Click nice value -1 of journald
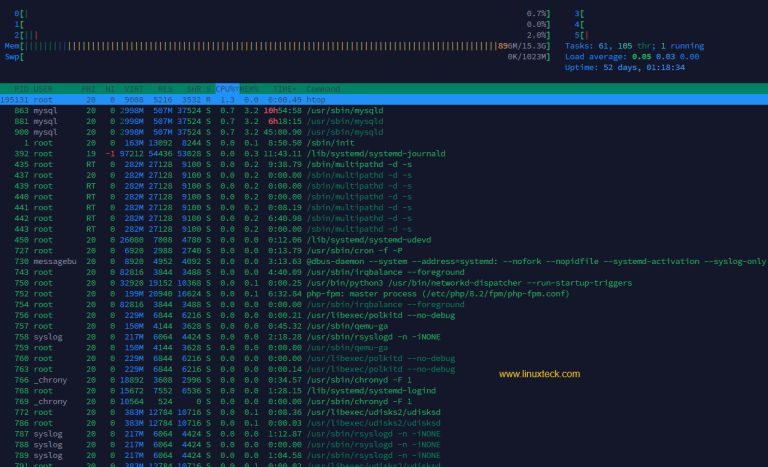The width and height of the screenshot is (768, 467). (110, 153)
